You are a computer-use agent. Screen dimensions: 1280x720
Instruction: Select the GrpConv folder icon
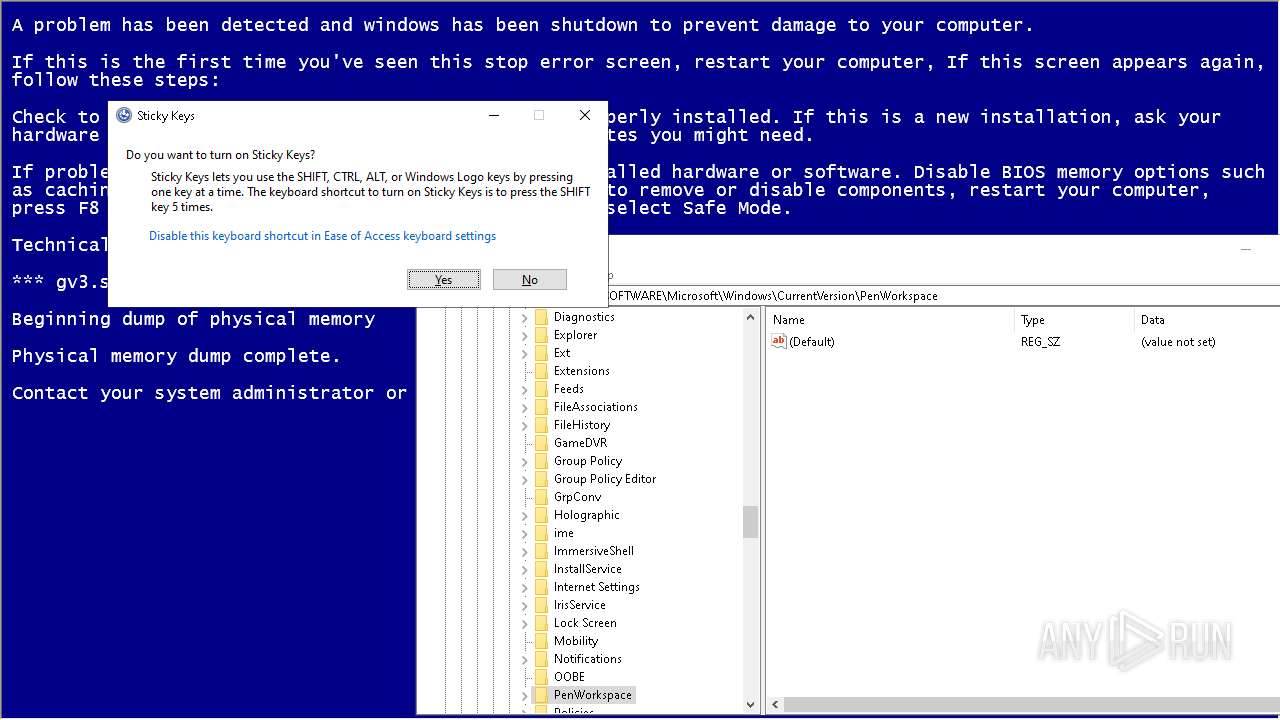click(x=541, y=497)
